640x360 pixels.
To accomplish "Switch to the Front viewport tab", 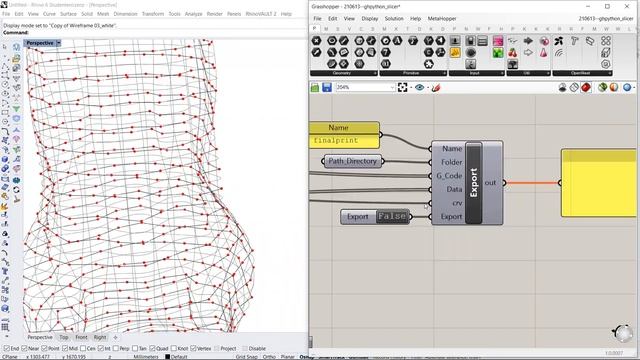I will [81, 337].
